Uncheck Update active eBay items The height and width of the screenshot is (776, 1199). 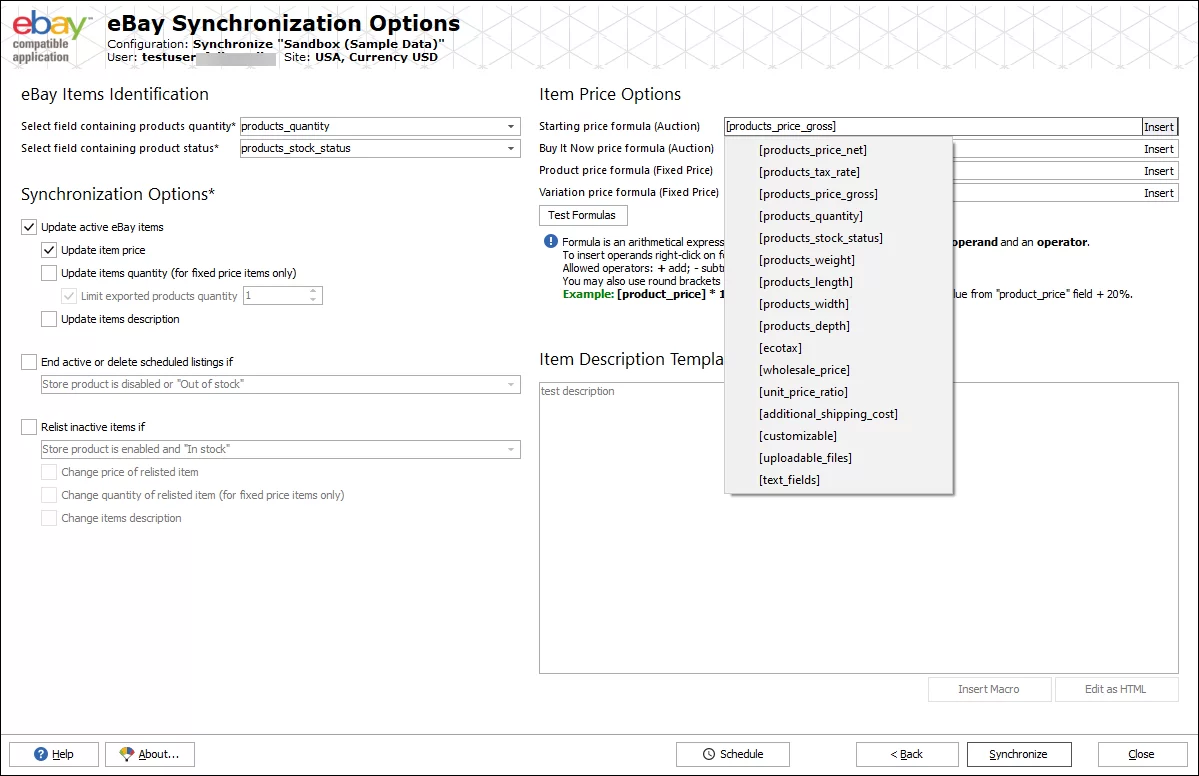(29, 227)
